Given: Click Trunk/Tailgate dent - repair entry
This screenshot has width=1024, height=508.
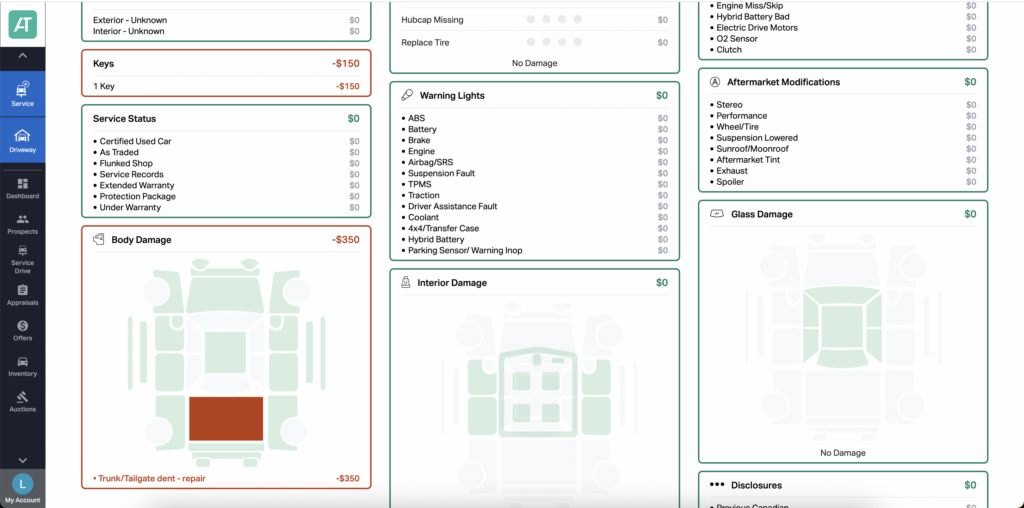Looking at the screenshot, I should click(226, 479).
